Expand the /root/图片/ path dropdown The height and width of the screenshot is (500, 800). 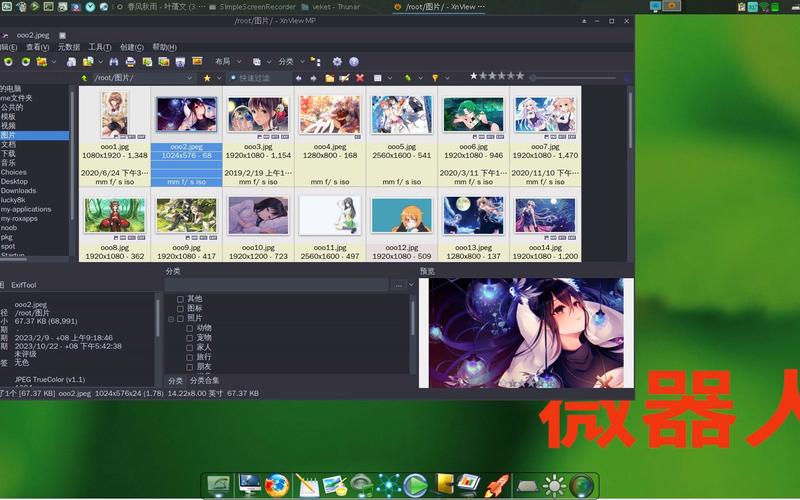[x=189, y=78]
